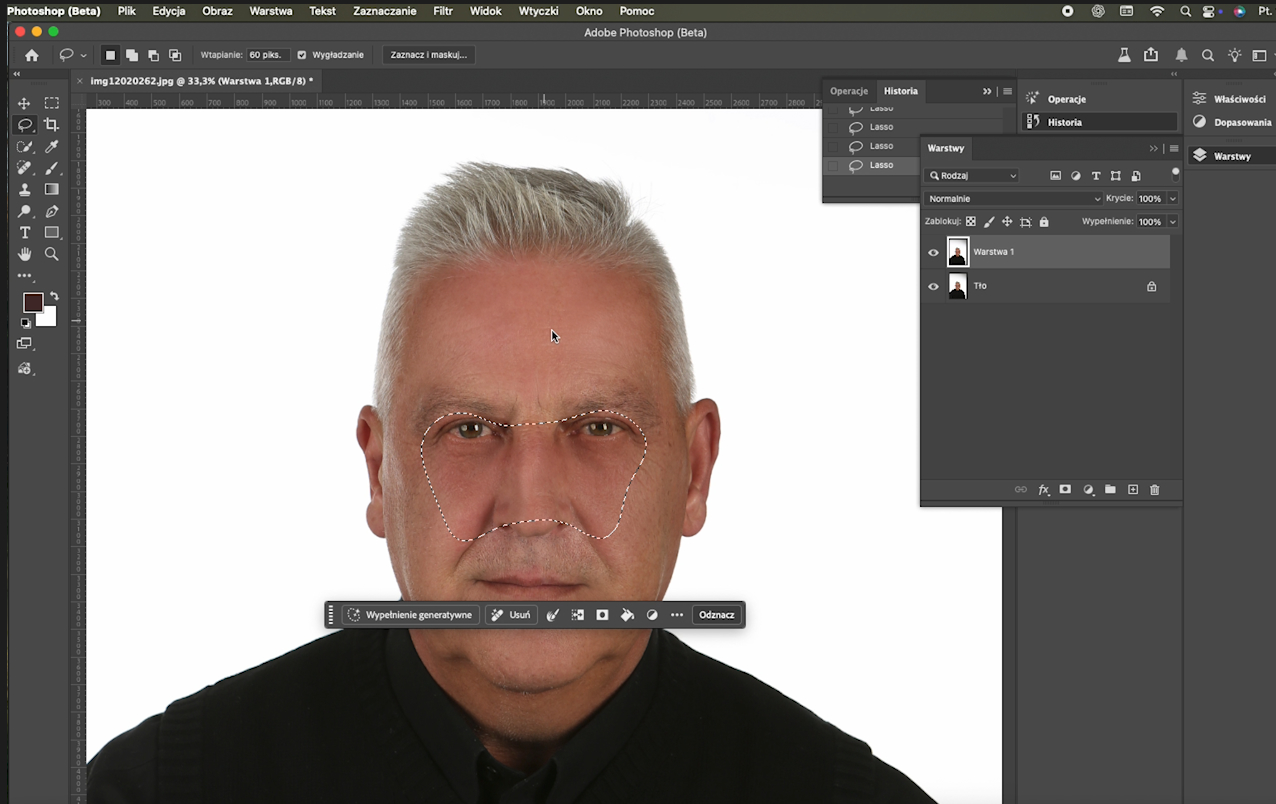Hide Warstwa 1 layer visibility
Screen dimensions: 1276x804
(933, 252)
